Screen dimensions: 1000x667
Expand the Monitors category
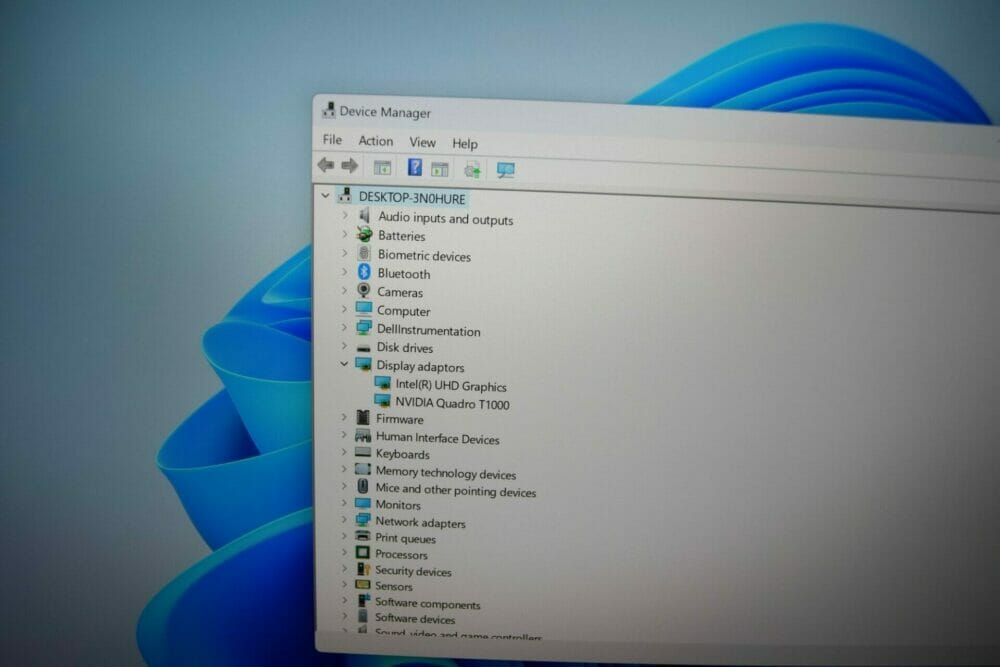(x=344, y=503)
